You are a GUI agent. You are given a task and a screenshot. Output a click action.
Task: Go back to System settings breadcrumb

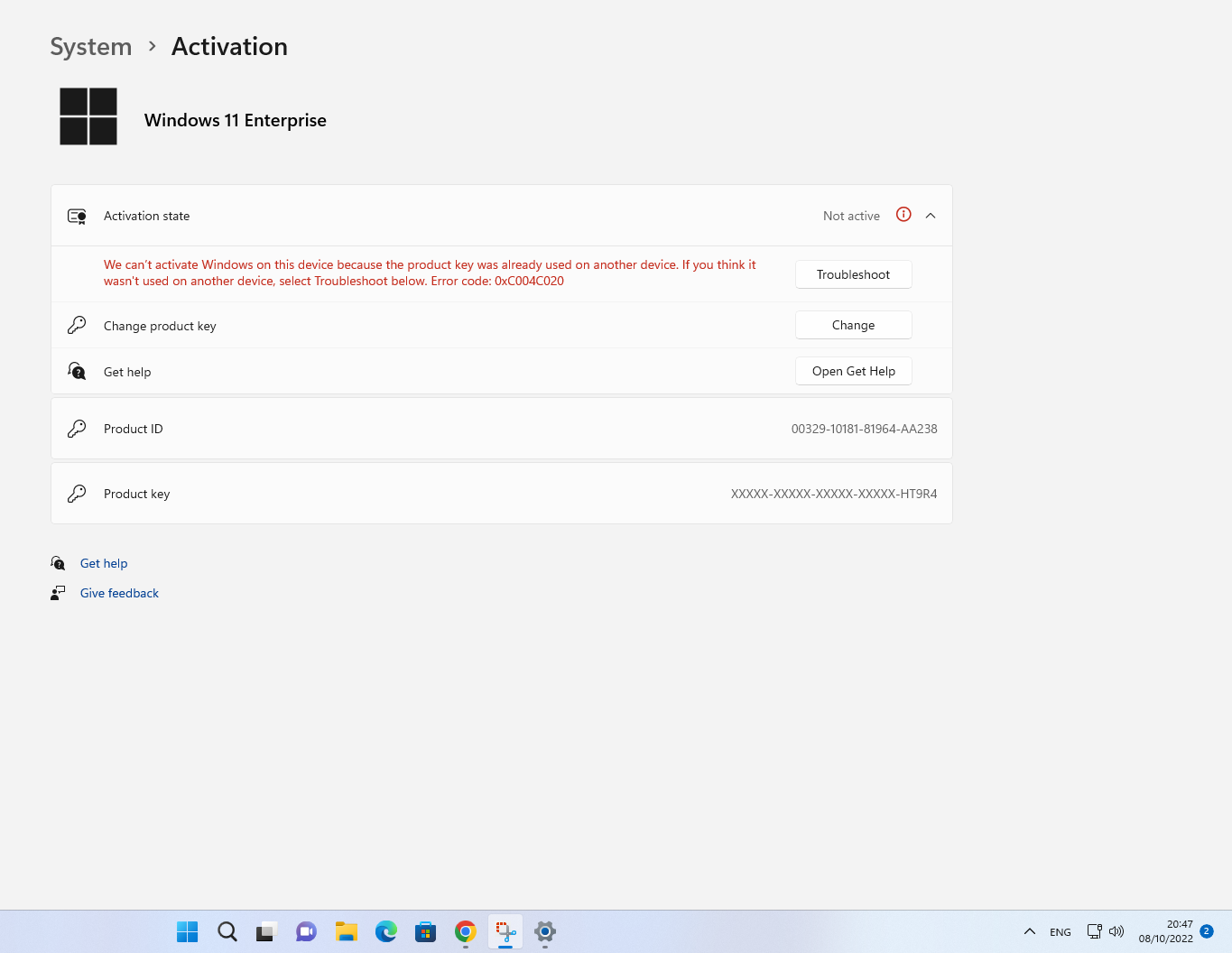pos(91,47)
